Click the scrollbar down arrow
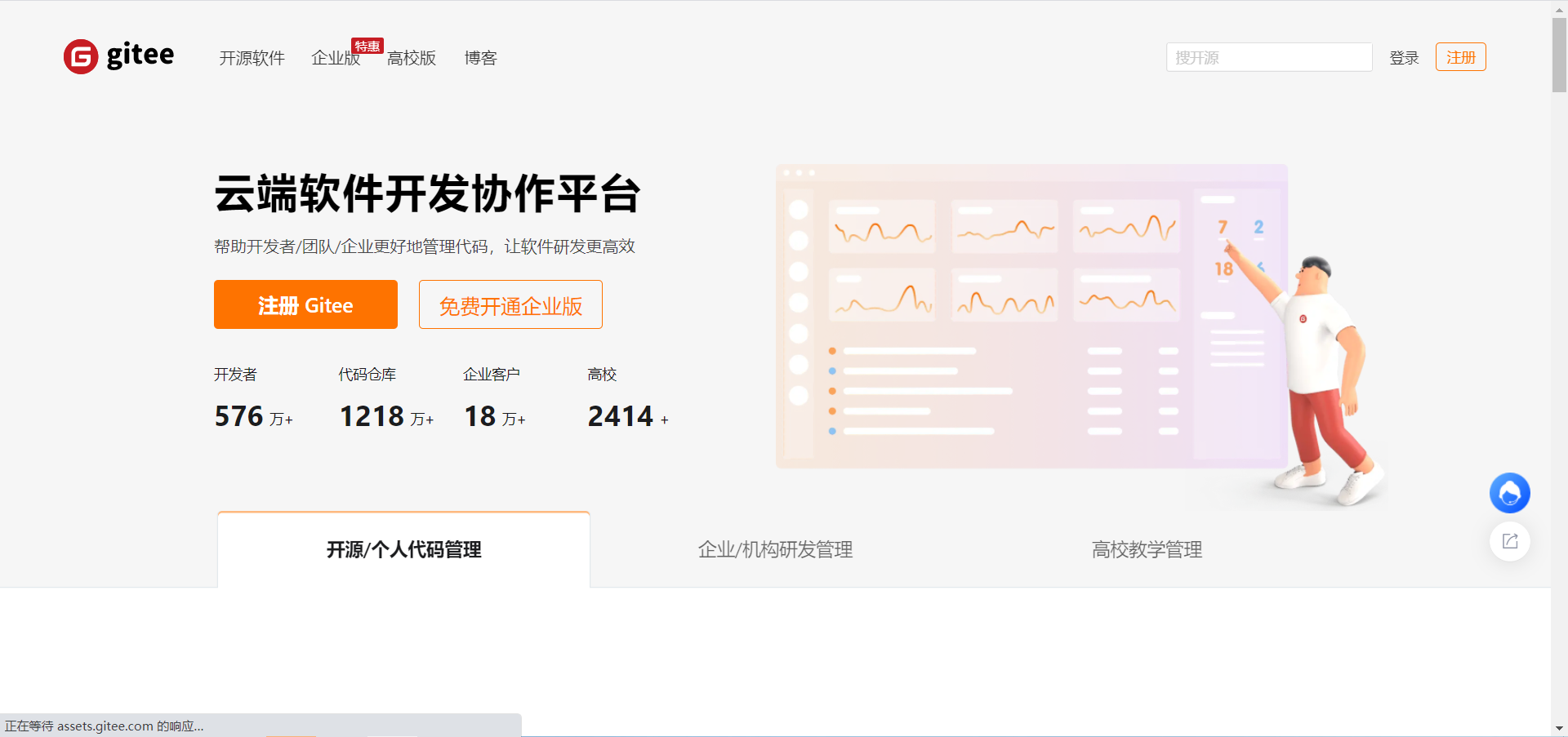Screen dimensions: 1568x737 coord(1559,727)
